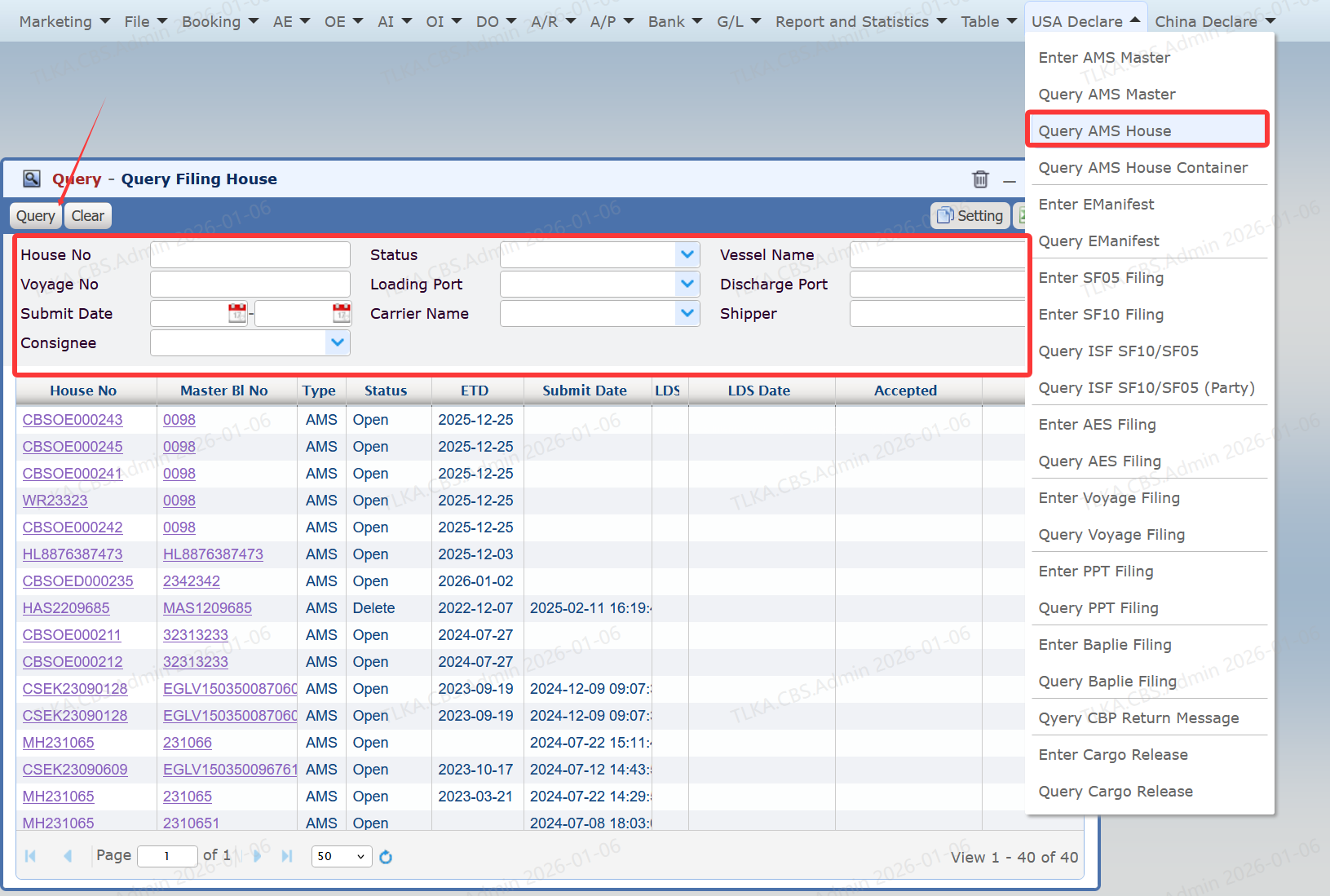Open the China Declare menu

pos(1215,22)
